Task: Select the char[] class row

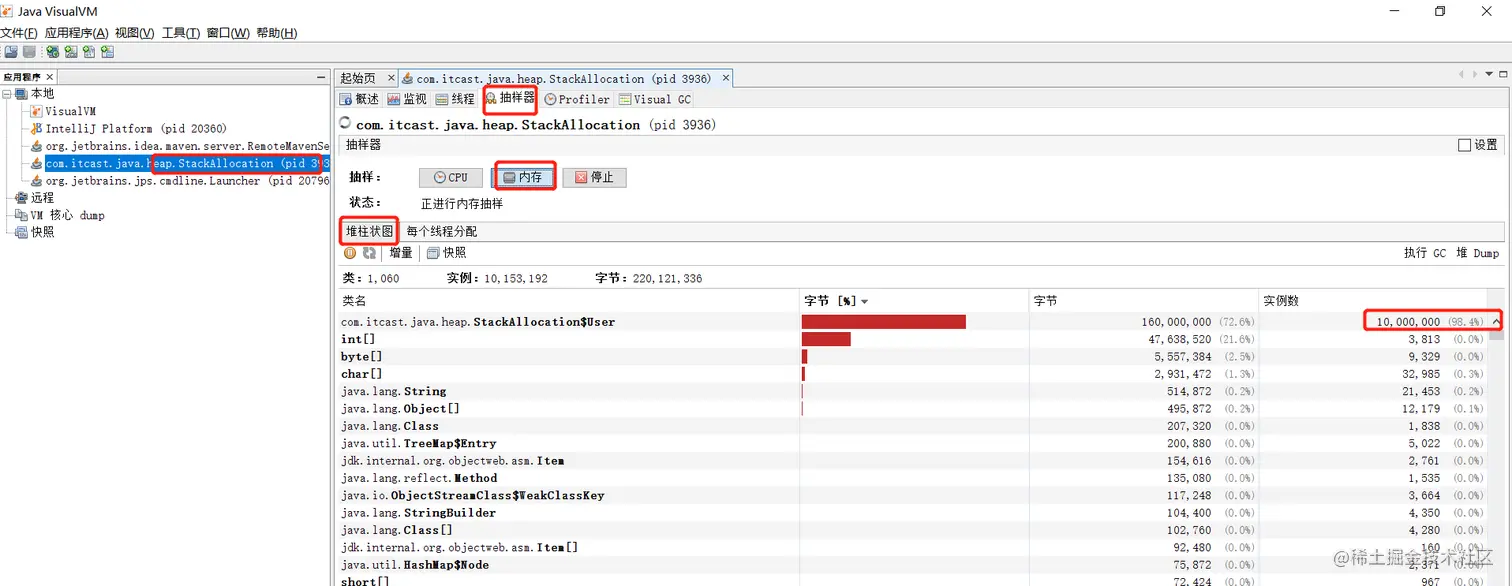Action: [x=913, y=374]
